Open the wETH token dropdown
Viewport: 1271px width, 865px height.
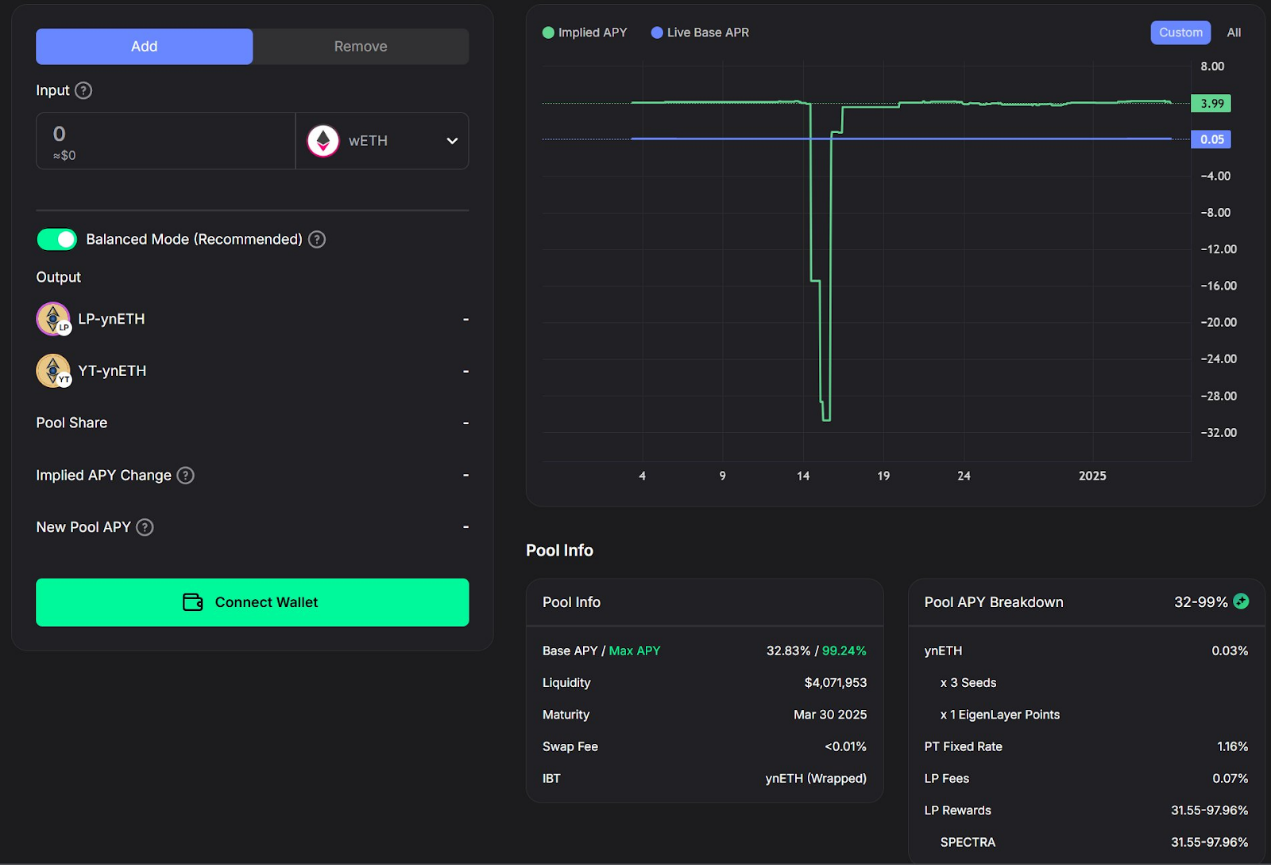[381, 141]
